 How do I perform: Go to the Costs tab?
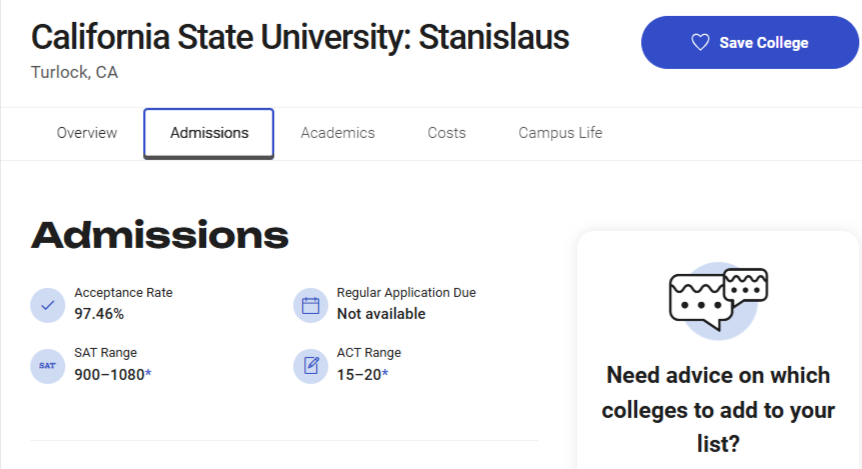[x=446, y=133]
